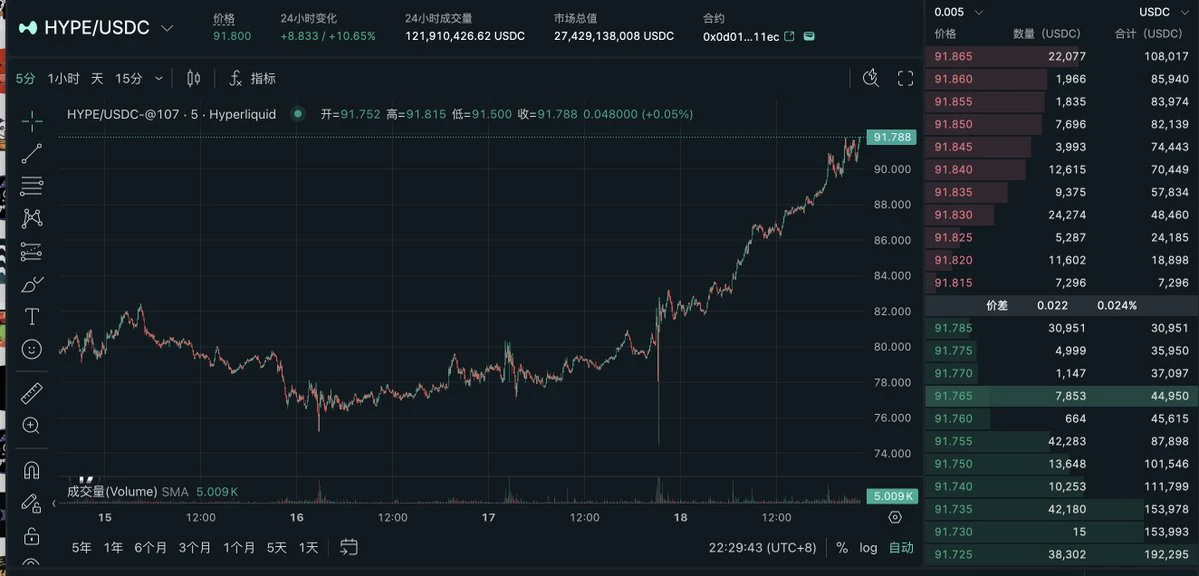Collapse volume pane arrow at left
The height and width of the screenshot is (576, 1199).
(54, 503)
